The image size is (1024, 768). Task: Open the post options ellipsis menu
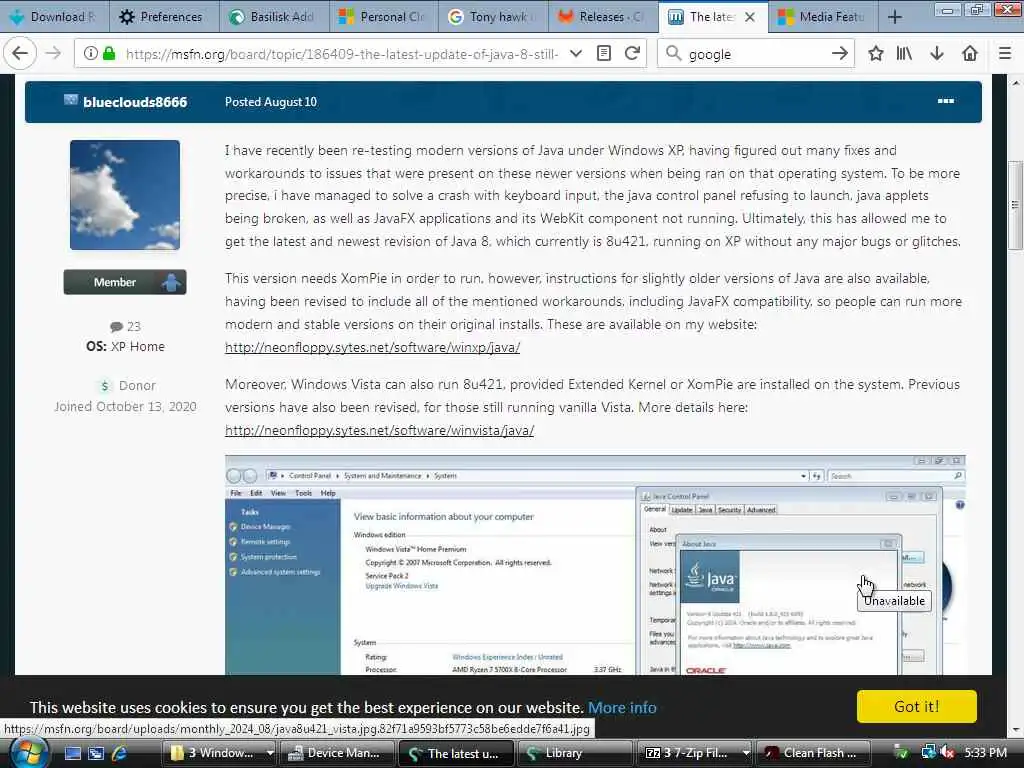click(x=946, y=101)
